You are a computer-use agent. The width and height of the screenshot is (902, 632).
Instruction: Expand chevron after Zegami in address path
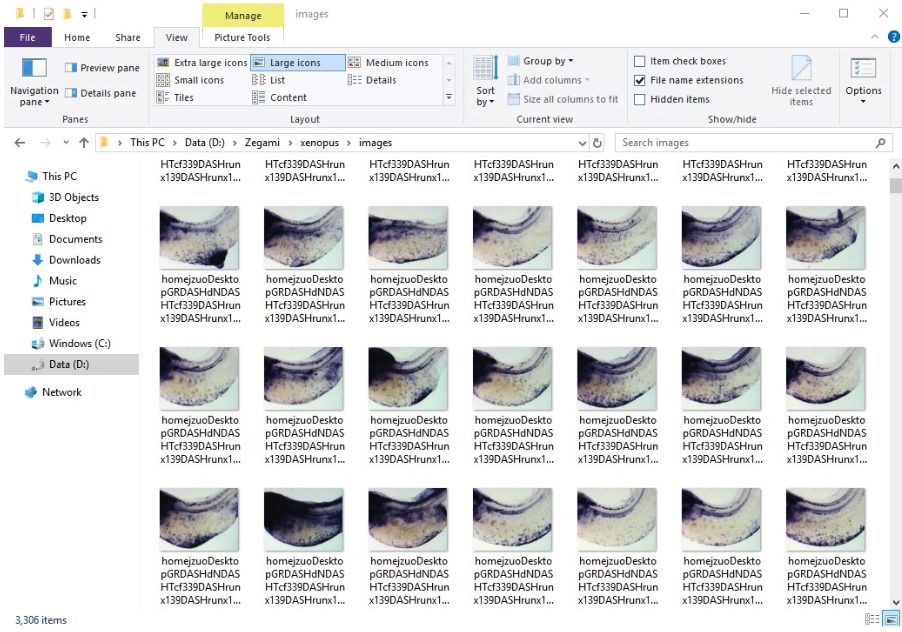(x=290, y=143)
